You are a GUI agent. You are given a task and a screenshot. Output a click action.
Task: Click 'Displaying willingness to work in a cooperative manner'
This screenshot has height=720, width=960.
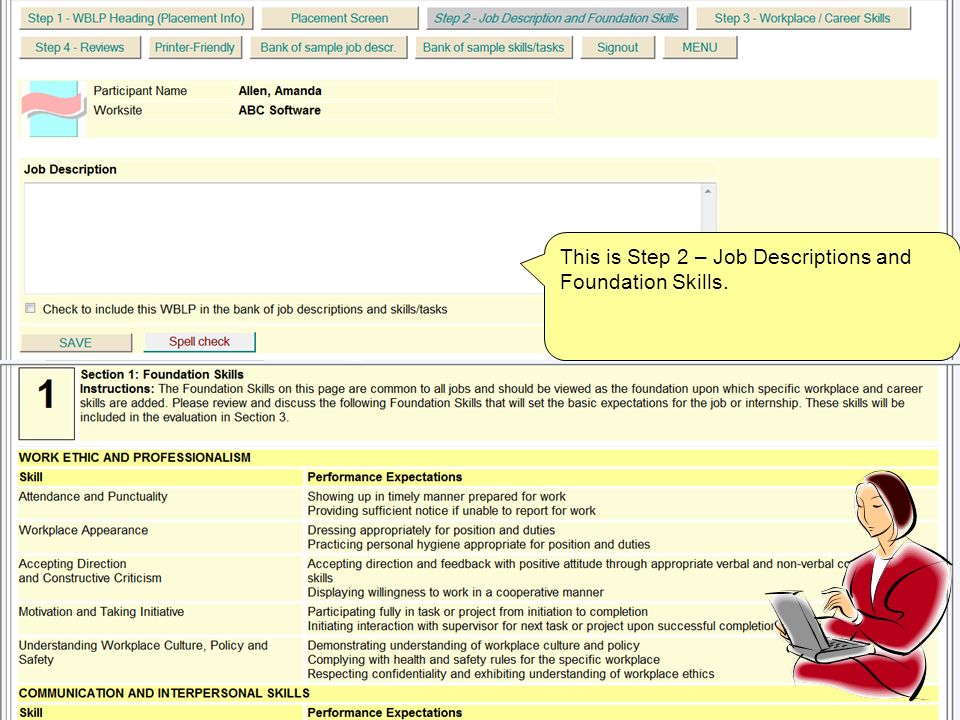point(456,593)
